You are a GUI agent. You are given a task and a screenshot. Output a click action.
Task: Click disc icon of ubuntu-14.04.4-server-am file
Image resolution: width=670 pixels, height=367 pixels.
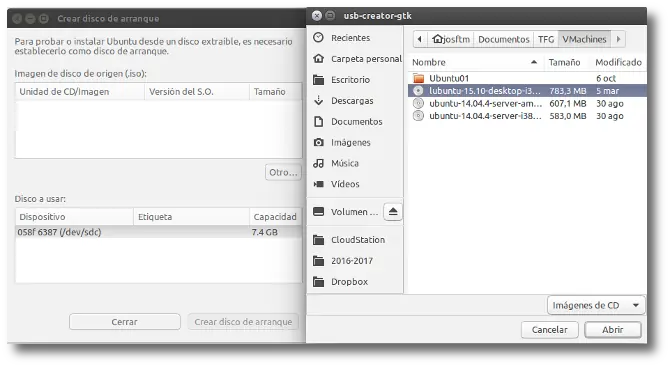tap(418, 103)
